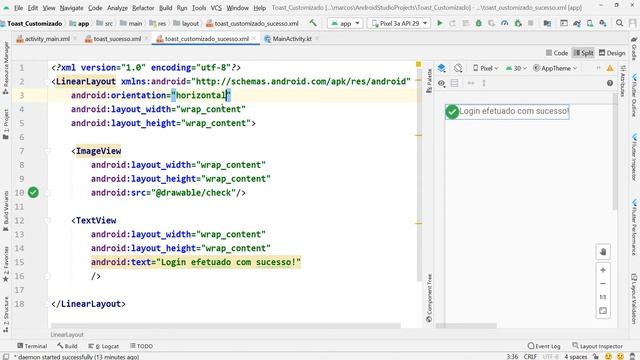
Task: Click the sad smiley feedback icon in status bar
Action: pos(620,357)
